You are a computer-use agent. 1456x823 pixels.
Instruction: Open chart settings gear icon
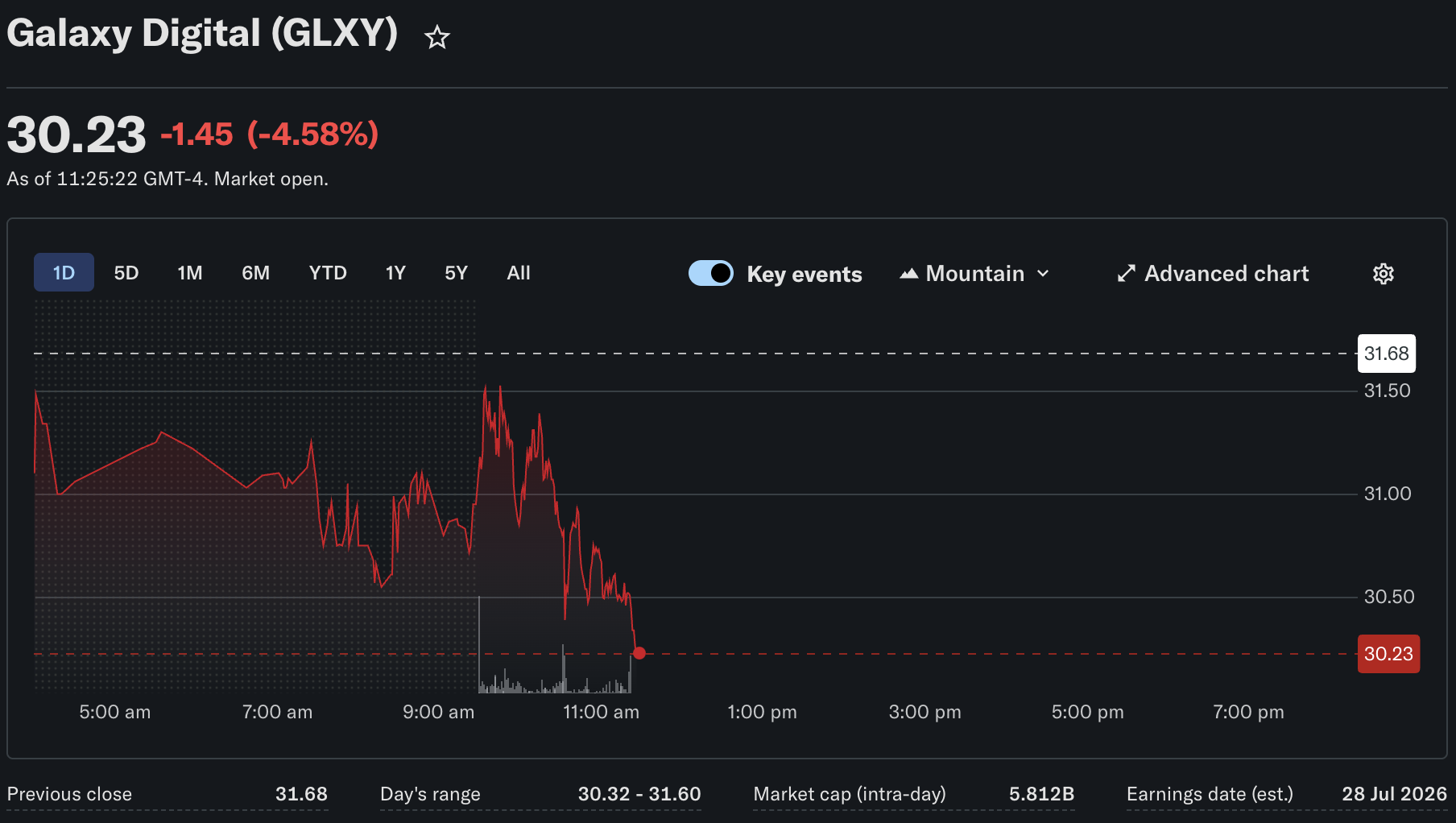pos(1383,274)
